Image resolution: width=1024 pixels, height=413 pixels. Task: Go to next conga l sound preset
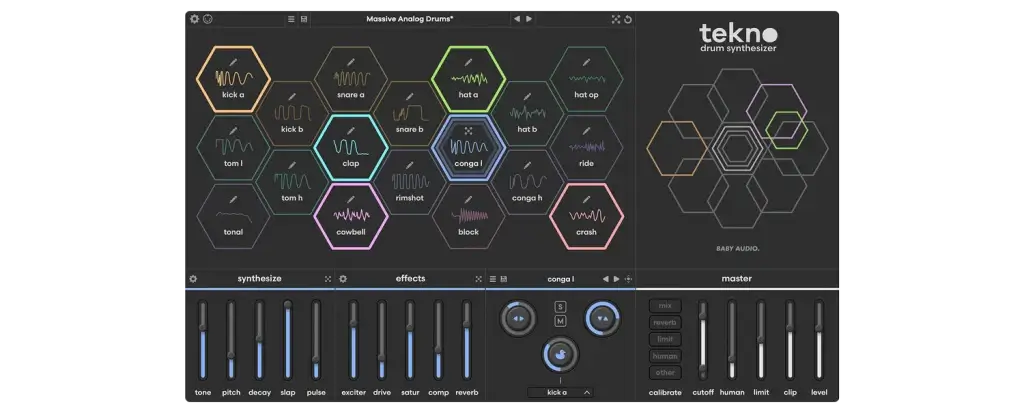616,279
